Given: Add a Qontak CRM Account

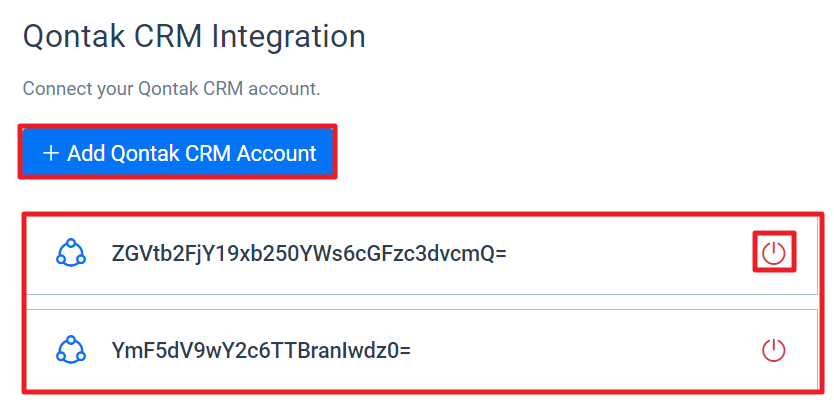Looking at the screenshot, I should pyautogui.click(x=178, y=152).
